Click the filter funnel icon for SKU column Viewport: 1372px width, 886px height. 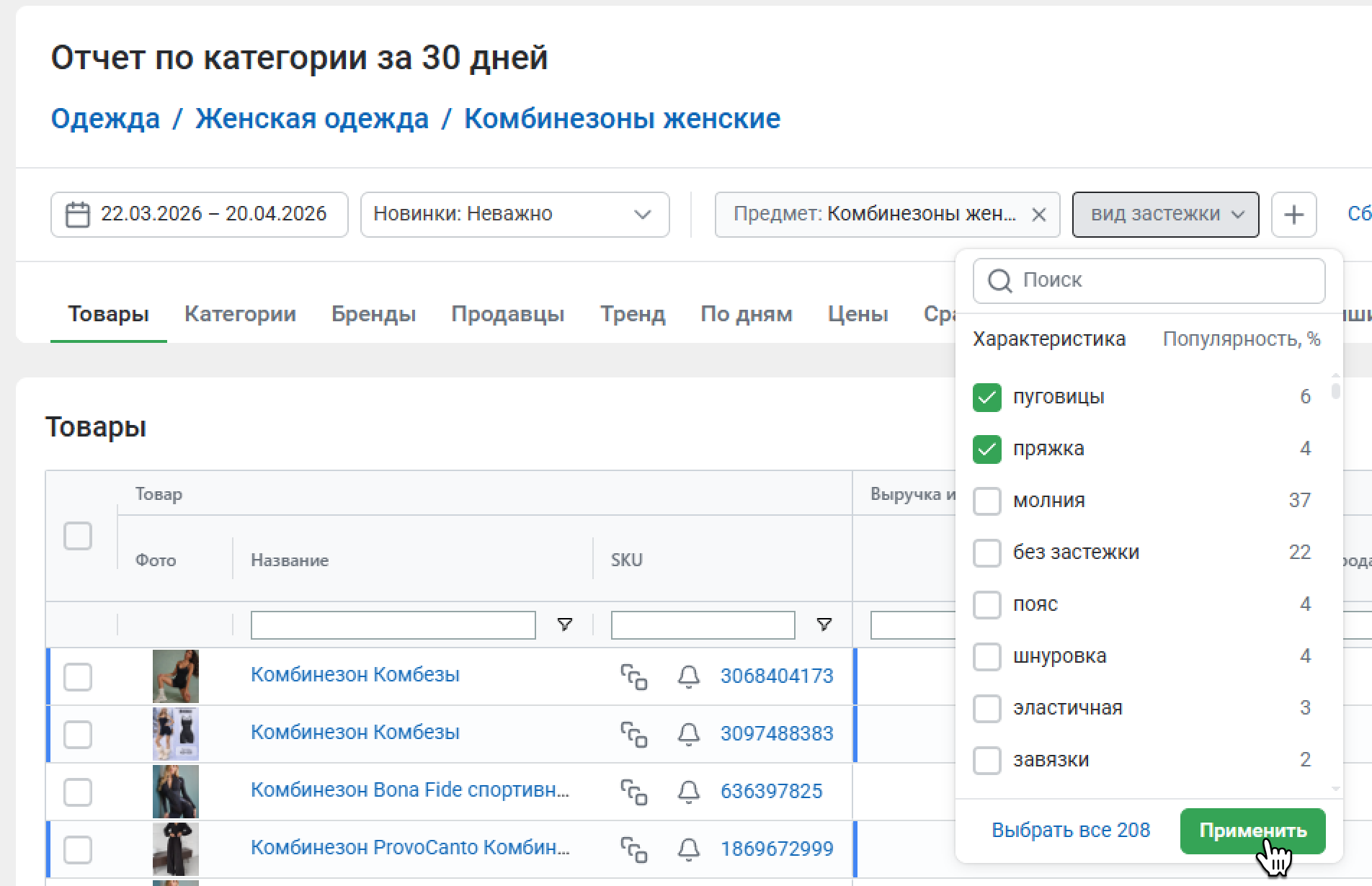point(824,625)
